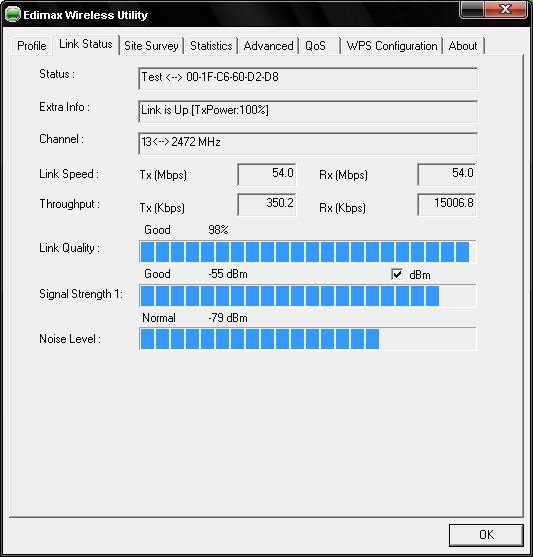Go to the Advanced tab

point(269,45)
